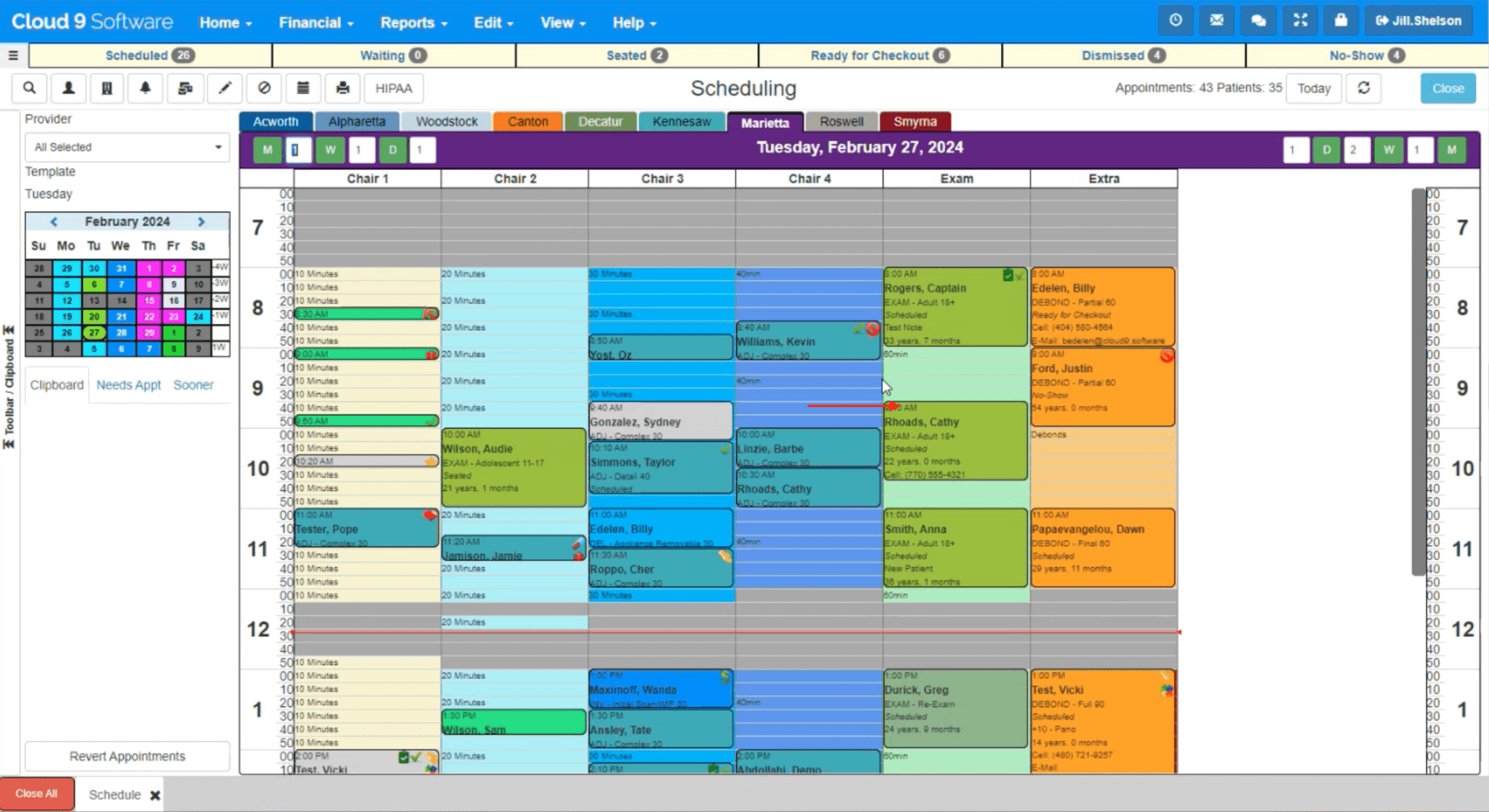Open the search tool in the scheduling toolbar
This screenshot has width=1489, height=812.
[29, 88]
